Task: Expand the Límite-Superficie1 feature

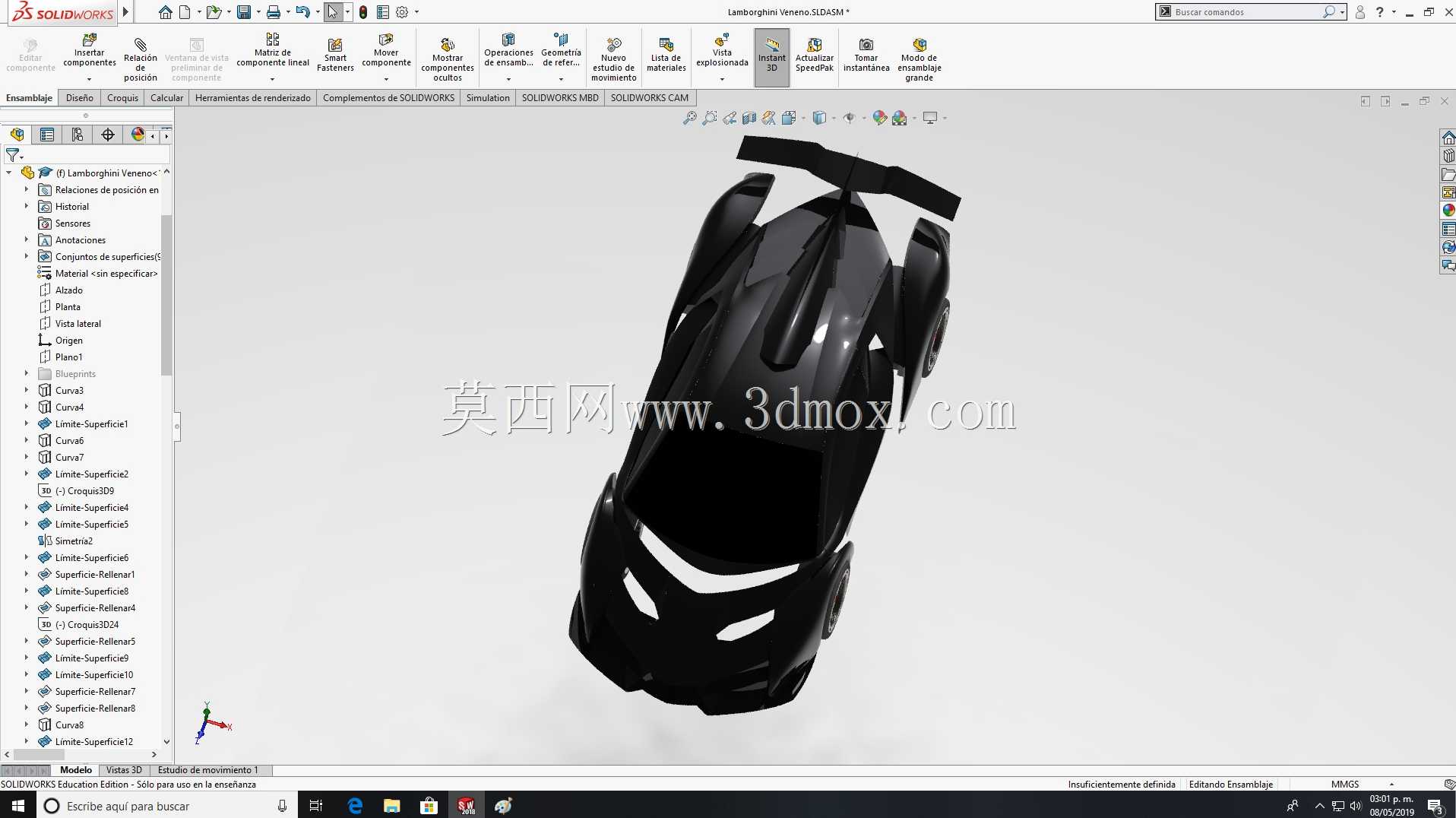Action: (26, 424)
